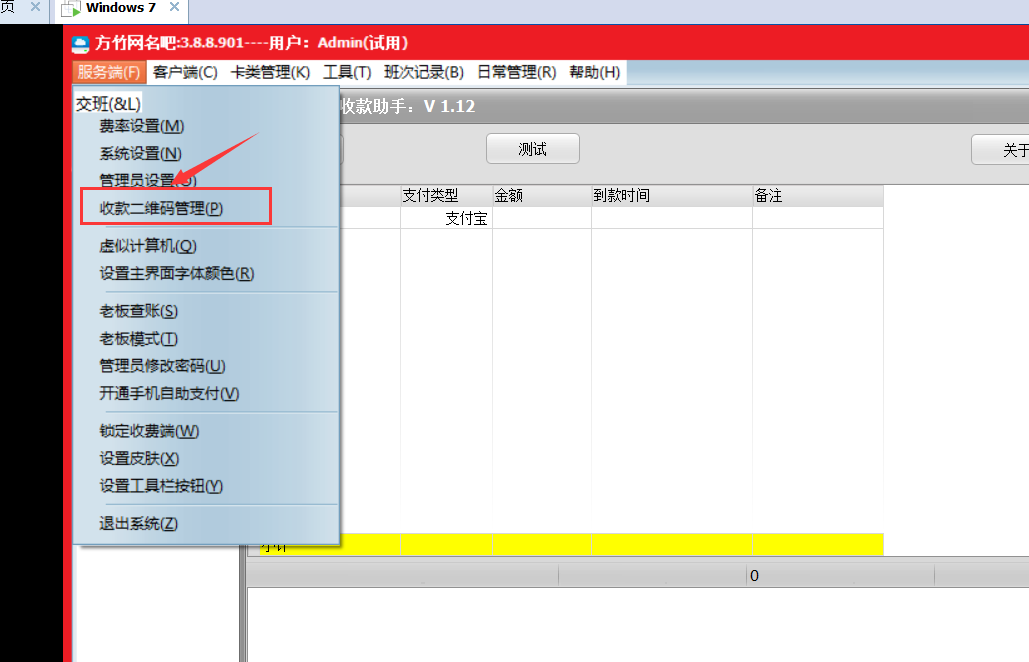Screen dimensions: 1029x662
Task: Select 系统设置(N) in the dropdown menu
Action: point(140,153)
